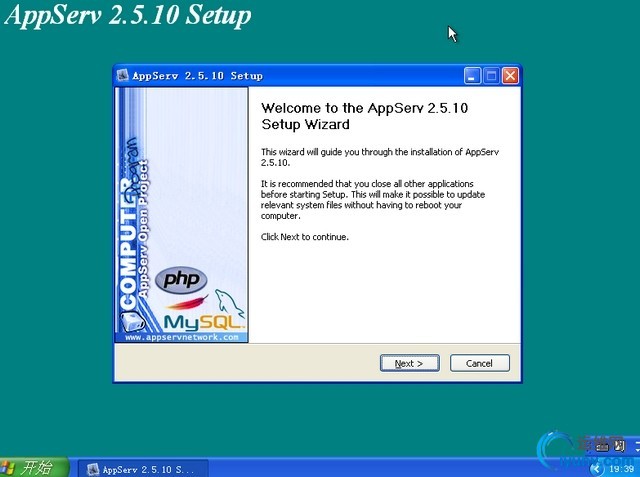
Task: Click 'Click Next to continue' text
Action: click(304, 237)
